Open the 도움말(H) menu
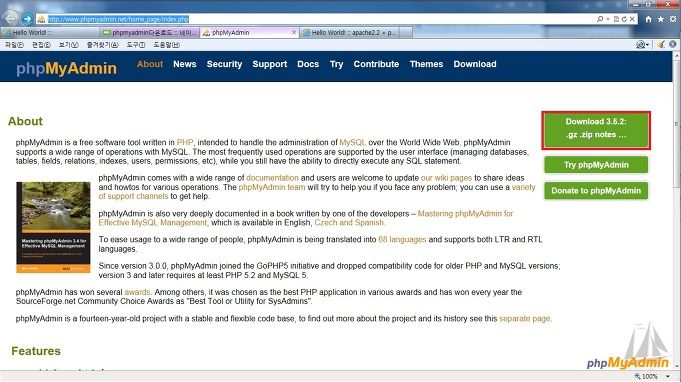 pos(166,45)
